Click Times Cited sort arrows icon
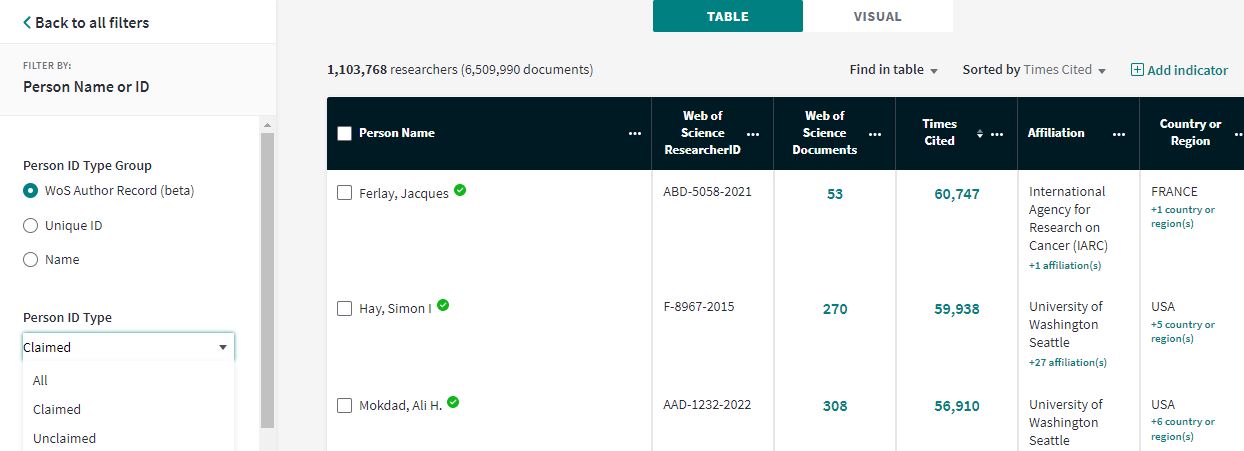Image resolution: width=1244 pixels, height=451 pixels. tap(980, 133)
